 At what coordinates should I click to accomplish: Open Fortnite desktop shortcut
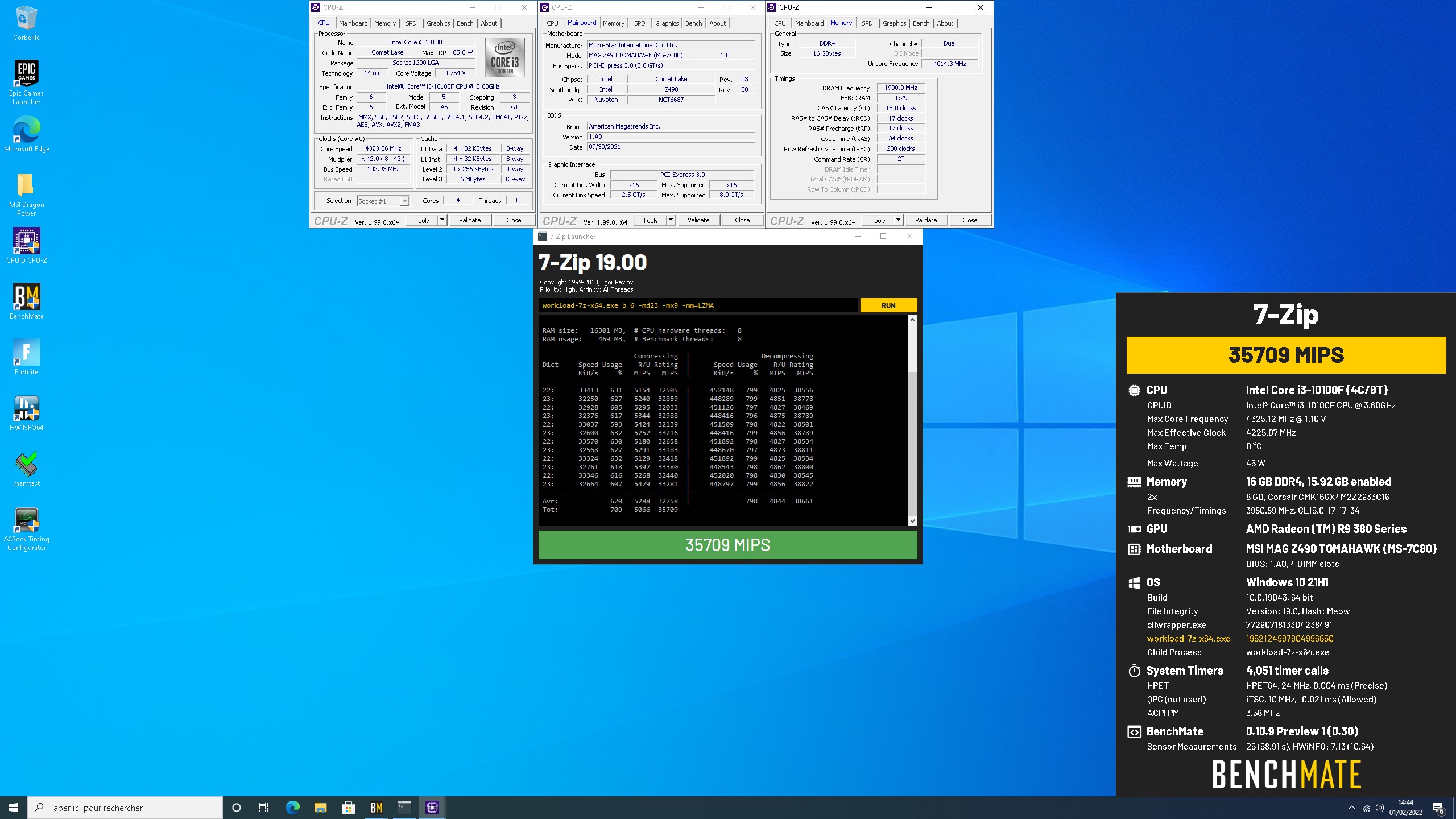(26, 357)
